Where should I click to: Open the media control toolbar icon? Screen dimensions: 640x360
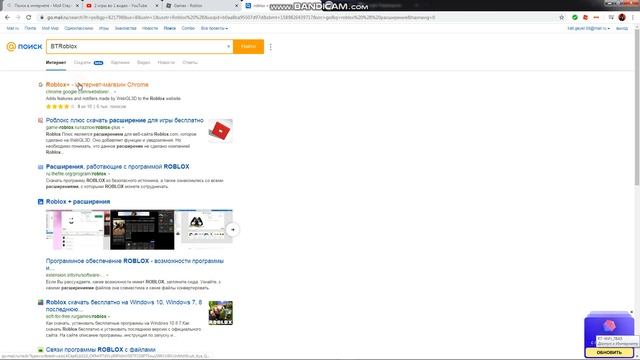pos(611,18)
